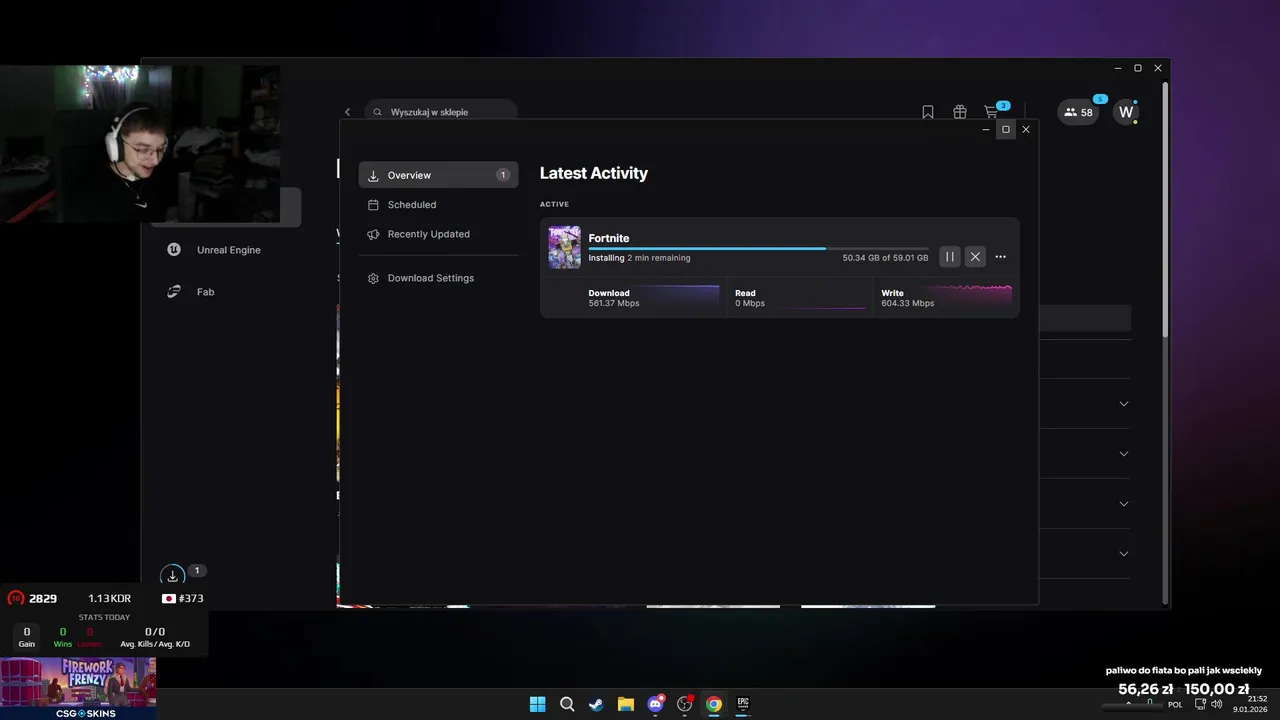Open File Explorer from the taskbar
The height and width of the screenshot is (720, 1280).
pos(625,704)
